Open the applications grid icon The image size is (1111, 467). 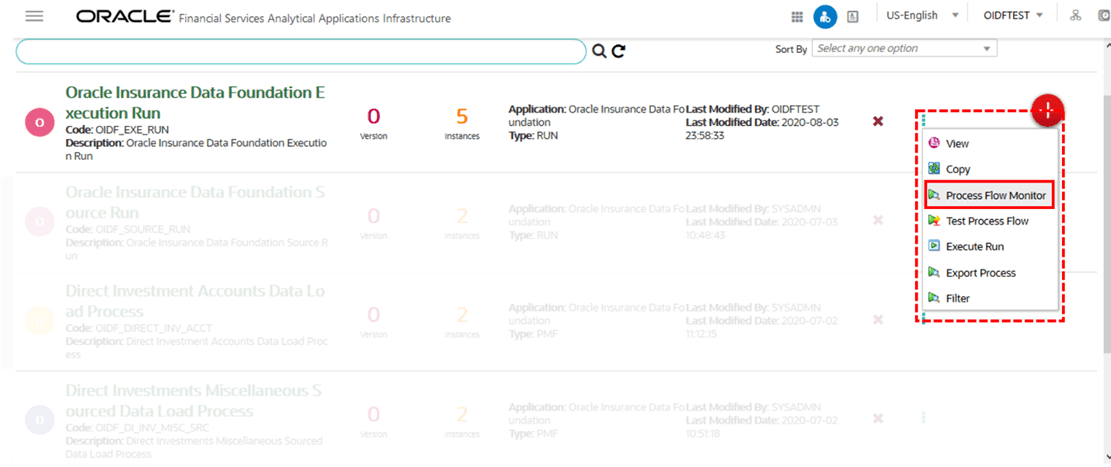click(x=797, y=16)
